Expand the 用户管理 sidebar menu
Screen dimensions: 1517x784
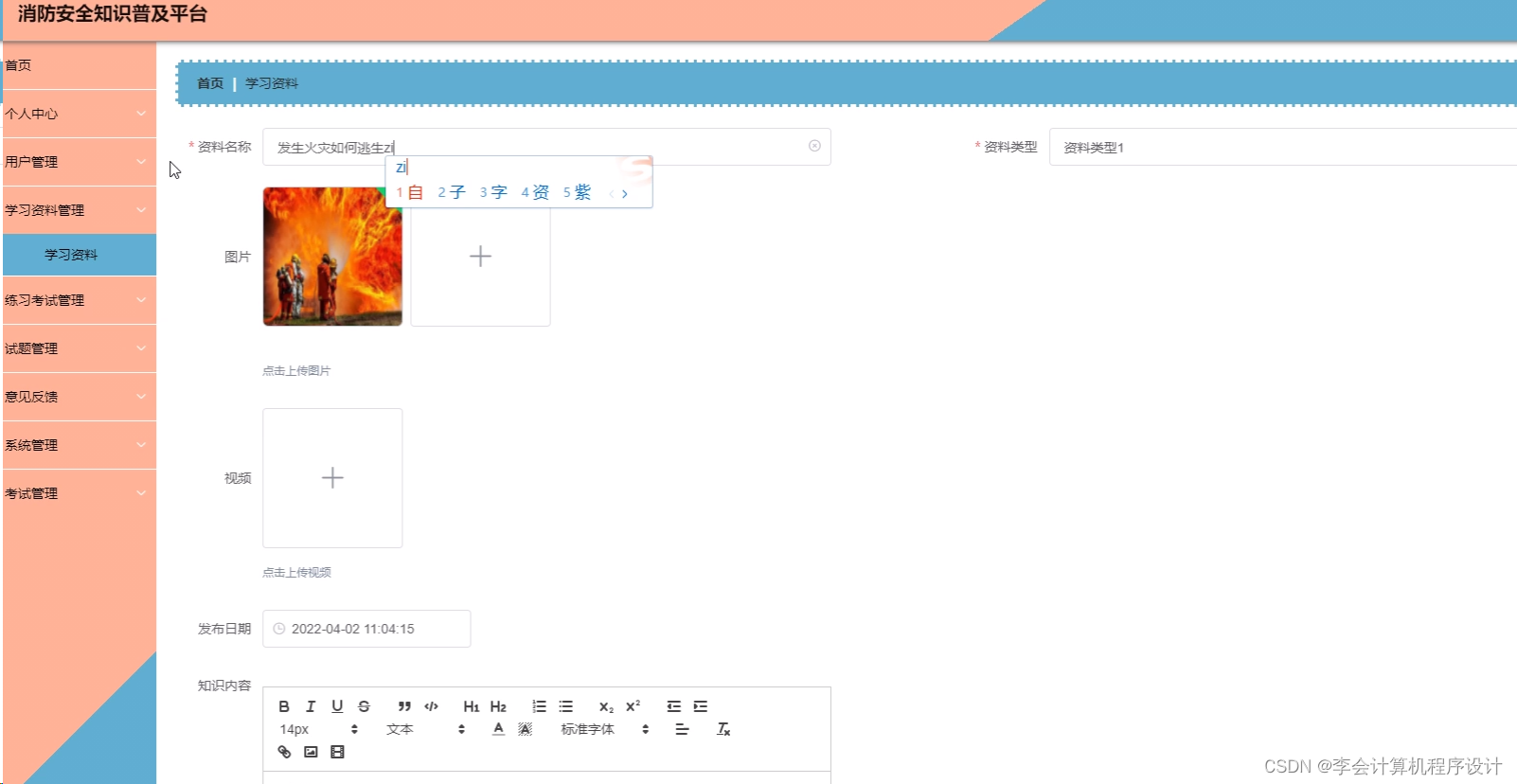point(78,162)
